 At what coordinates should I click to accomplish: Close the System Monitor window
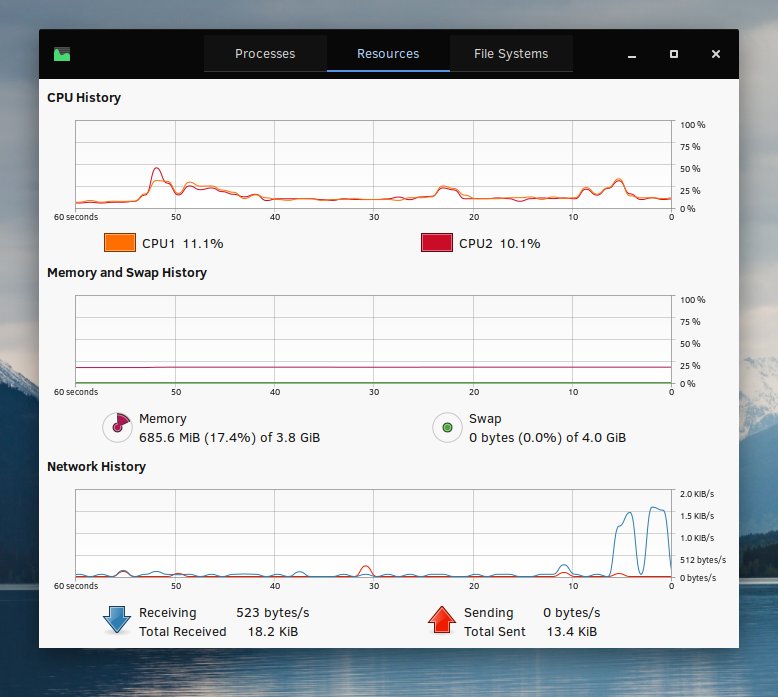715,54
